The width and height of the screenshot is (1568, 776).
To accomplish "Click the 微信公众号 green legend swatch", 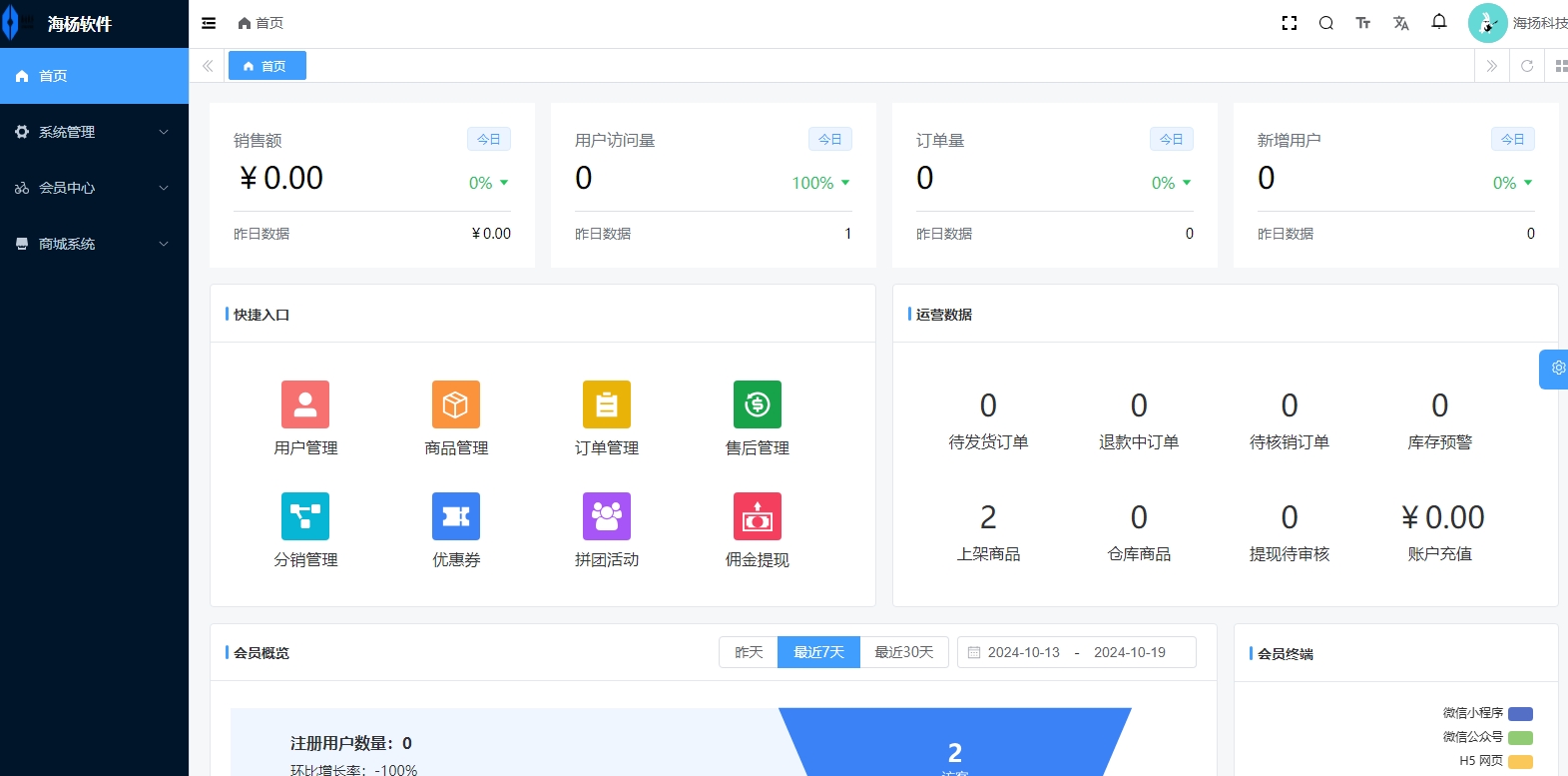I will (x=1520, y=737).
